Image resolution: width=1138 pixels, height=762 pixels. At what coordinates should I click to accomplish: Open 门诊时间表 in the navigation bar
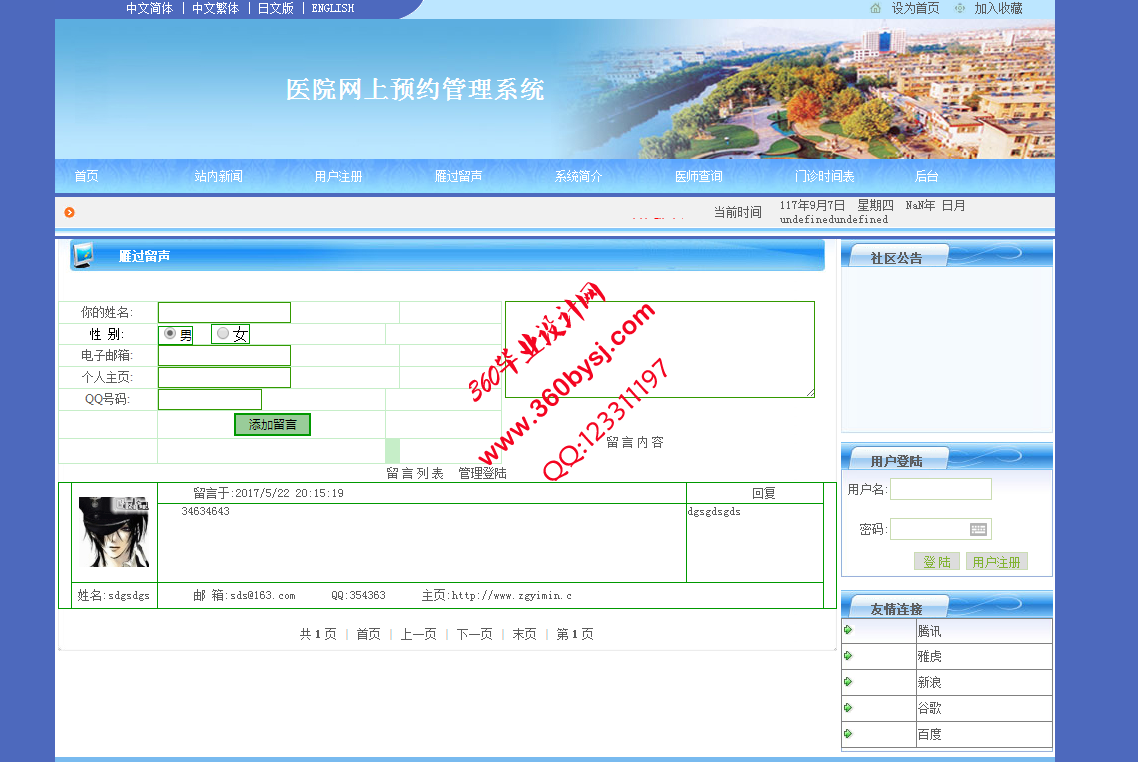tap(824, 176)
